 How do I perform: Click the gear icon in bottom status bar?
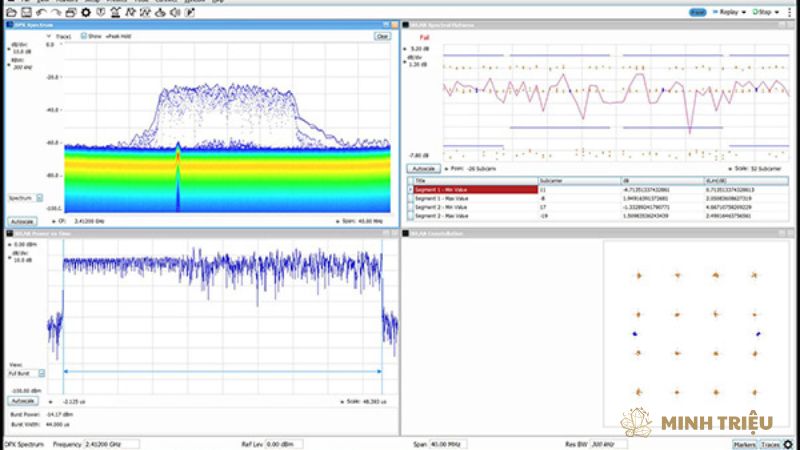(788, 444)
